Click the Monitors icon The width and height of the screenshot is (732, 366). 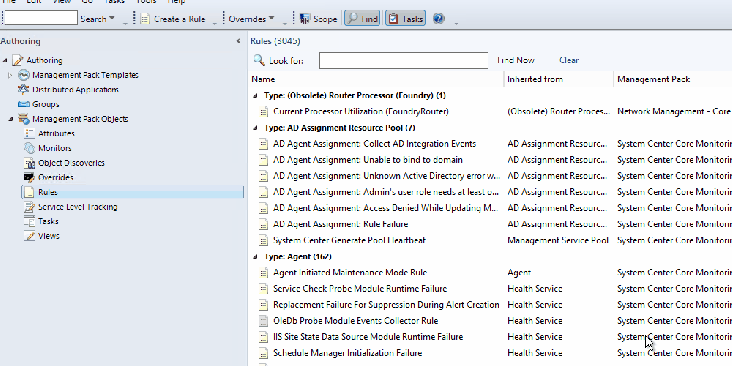click(29, 148)
